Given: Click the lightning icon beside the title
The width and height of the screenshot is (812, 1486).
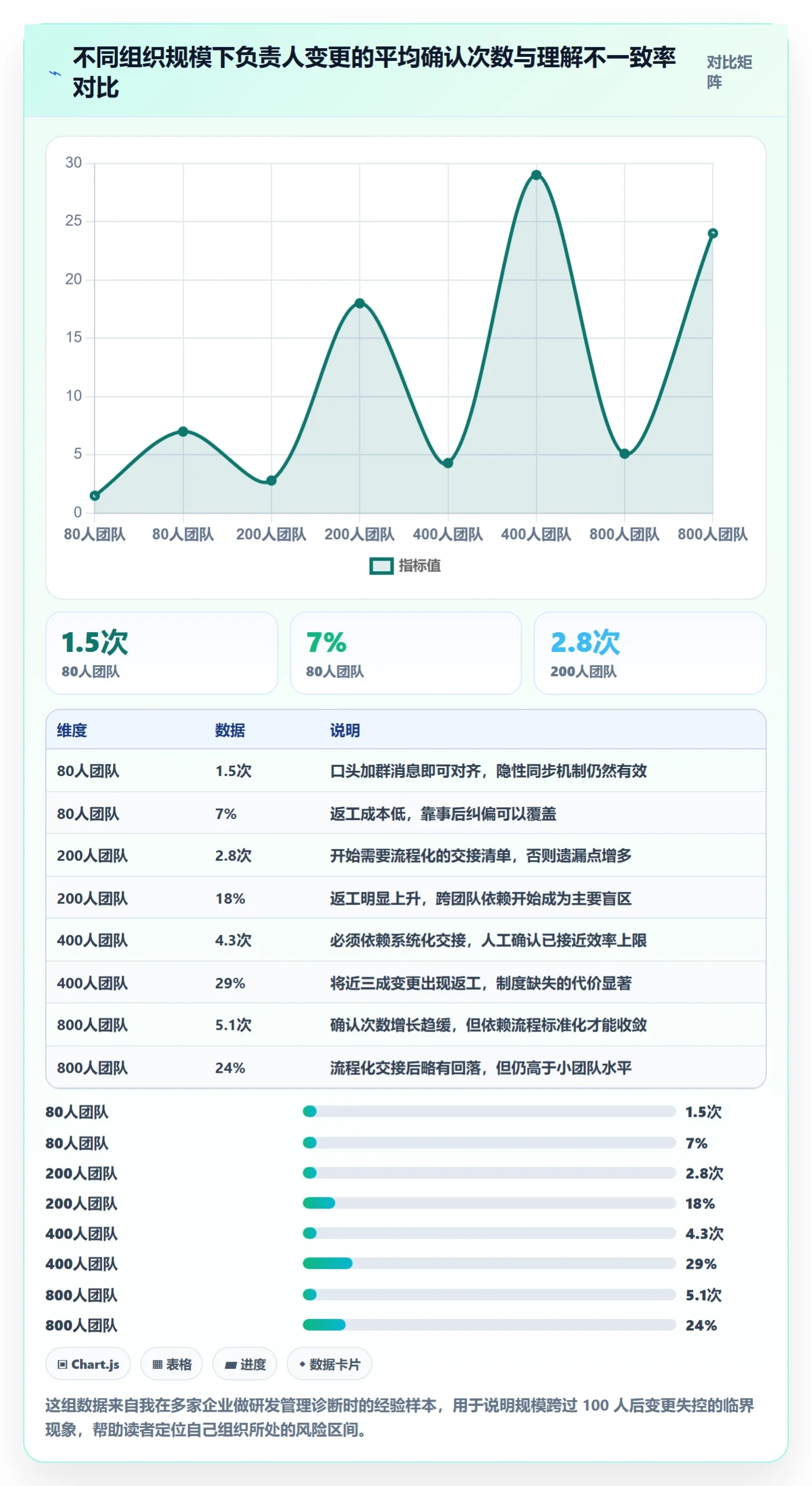Looking at the screenshot, I should (55, 73).
